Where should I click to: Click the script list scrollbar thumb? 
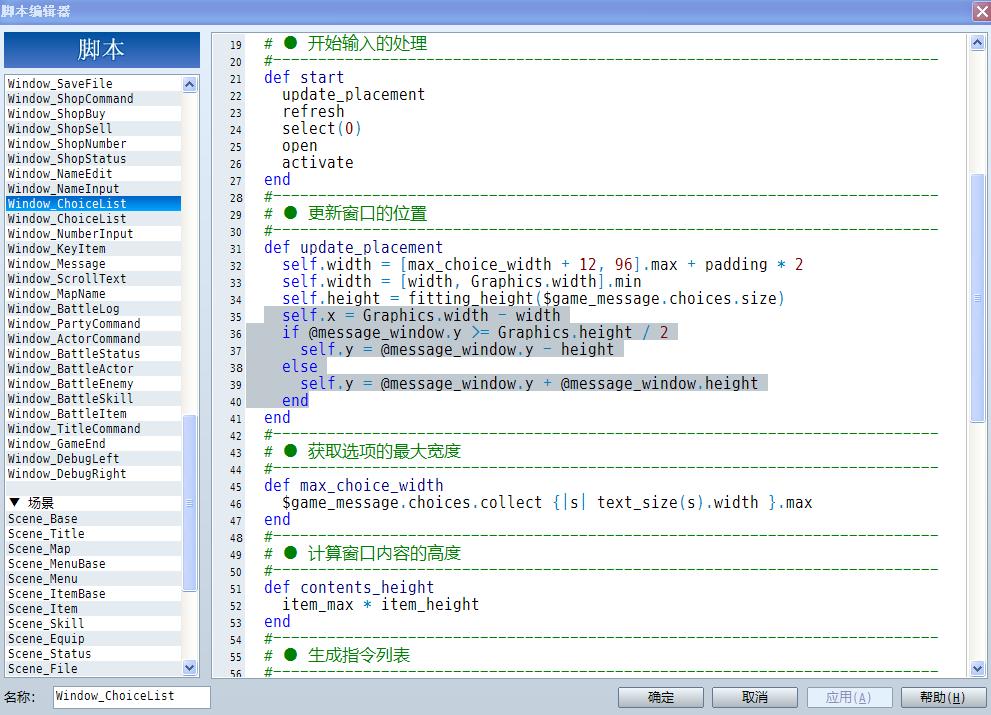(189, 503)
